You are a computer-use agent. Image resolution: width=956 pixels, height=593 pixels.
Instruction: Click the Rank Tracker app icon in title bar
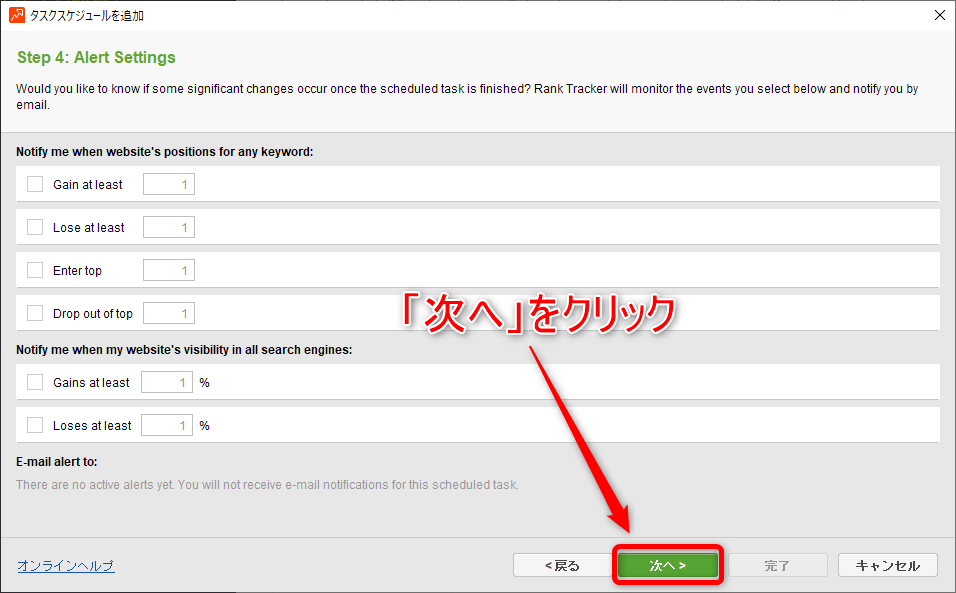(16, 15)
